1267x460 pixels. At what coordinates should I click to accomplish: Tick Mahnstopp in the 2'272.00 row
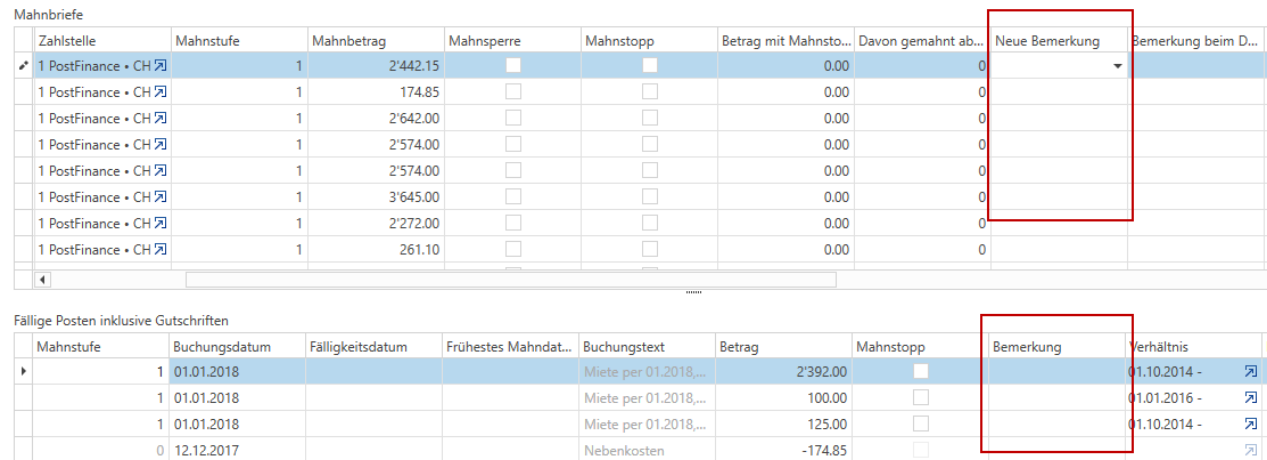tap(650, 223)
